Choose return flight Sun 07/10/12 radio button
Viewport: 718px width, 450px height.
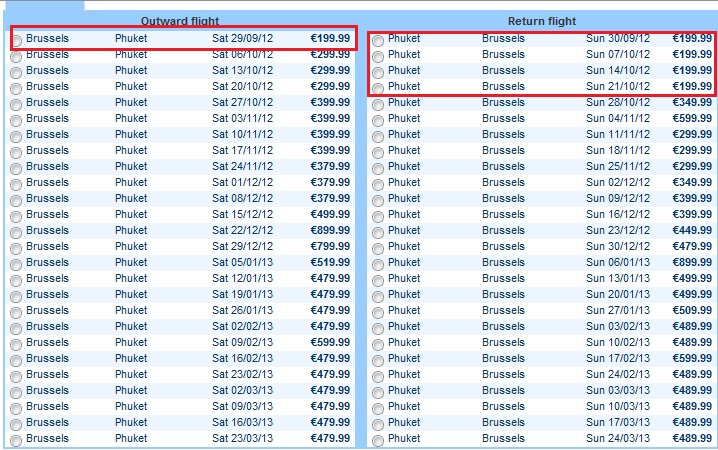click(378, 57)
